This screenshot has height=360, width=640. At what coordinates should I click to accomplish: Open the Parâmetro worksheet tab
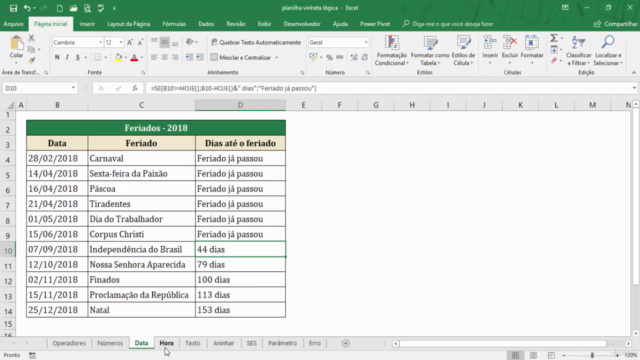tap(282, 343)
